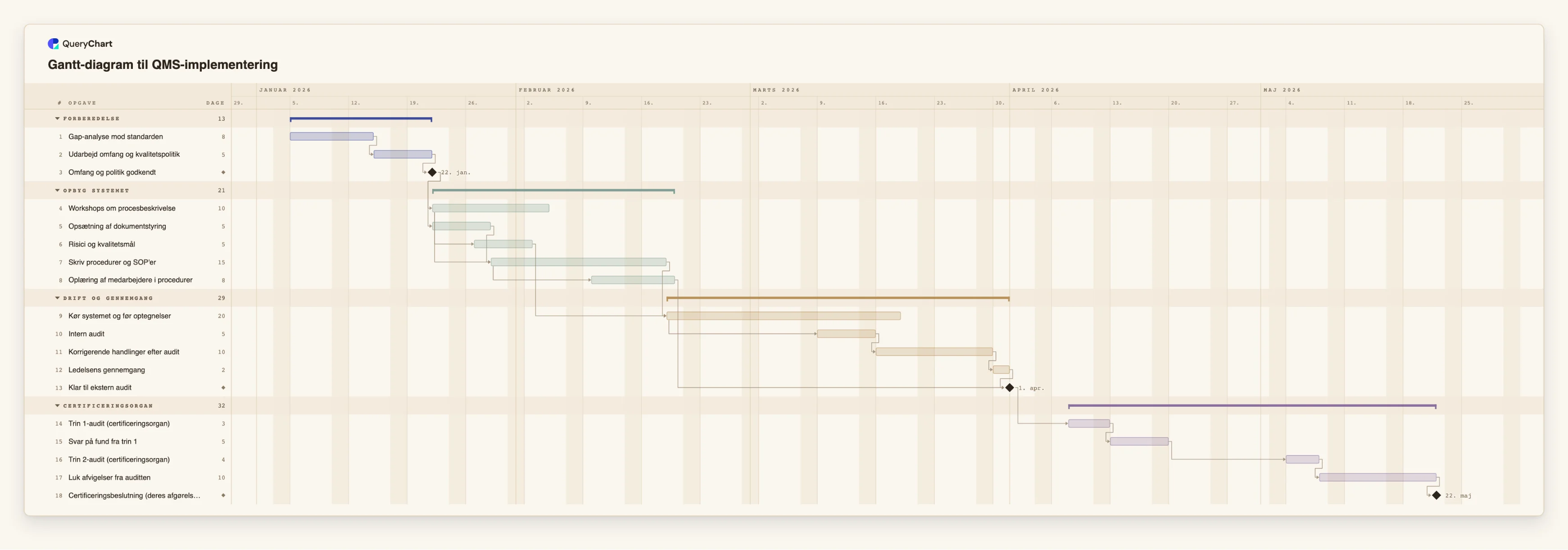Select the Trin 1-audit task bar
The image size is (1568, 550).
coord(1089,423)
